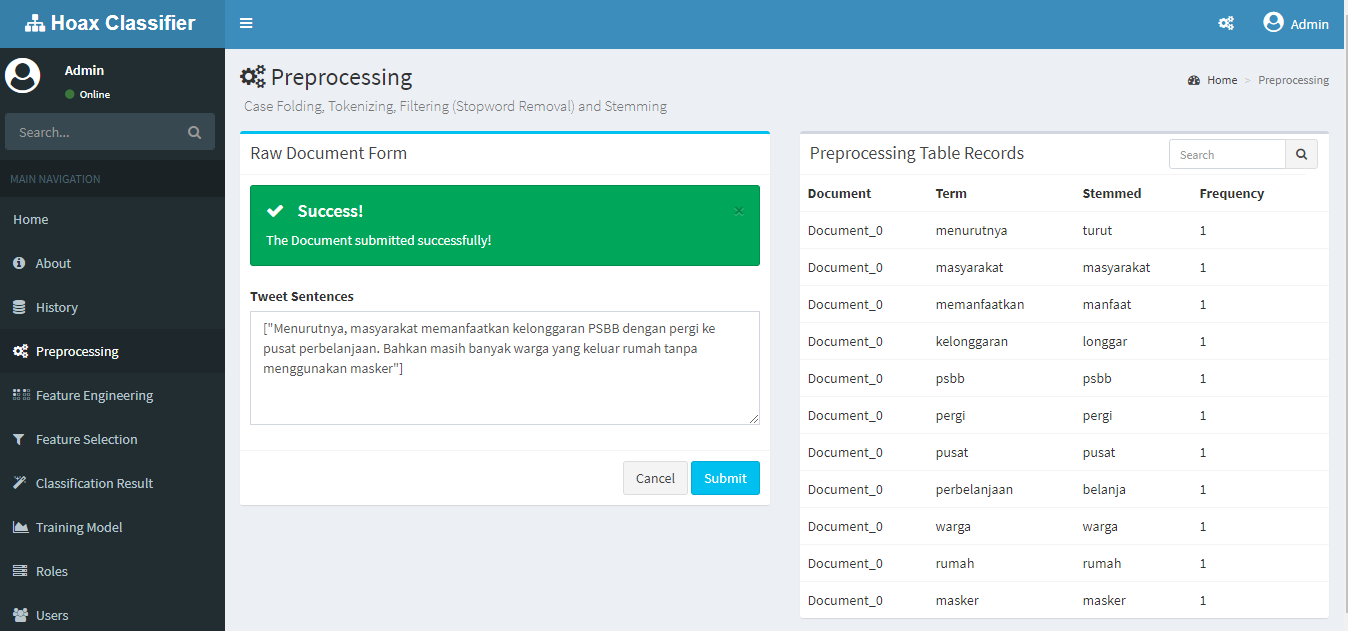
Task: Focus the table records Search field
Action: point(1227,154)
